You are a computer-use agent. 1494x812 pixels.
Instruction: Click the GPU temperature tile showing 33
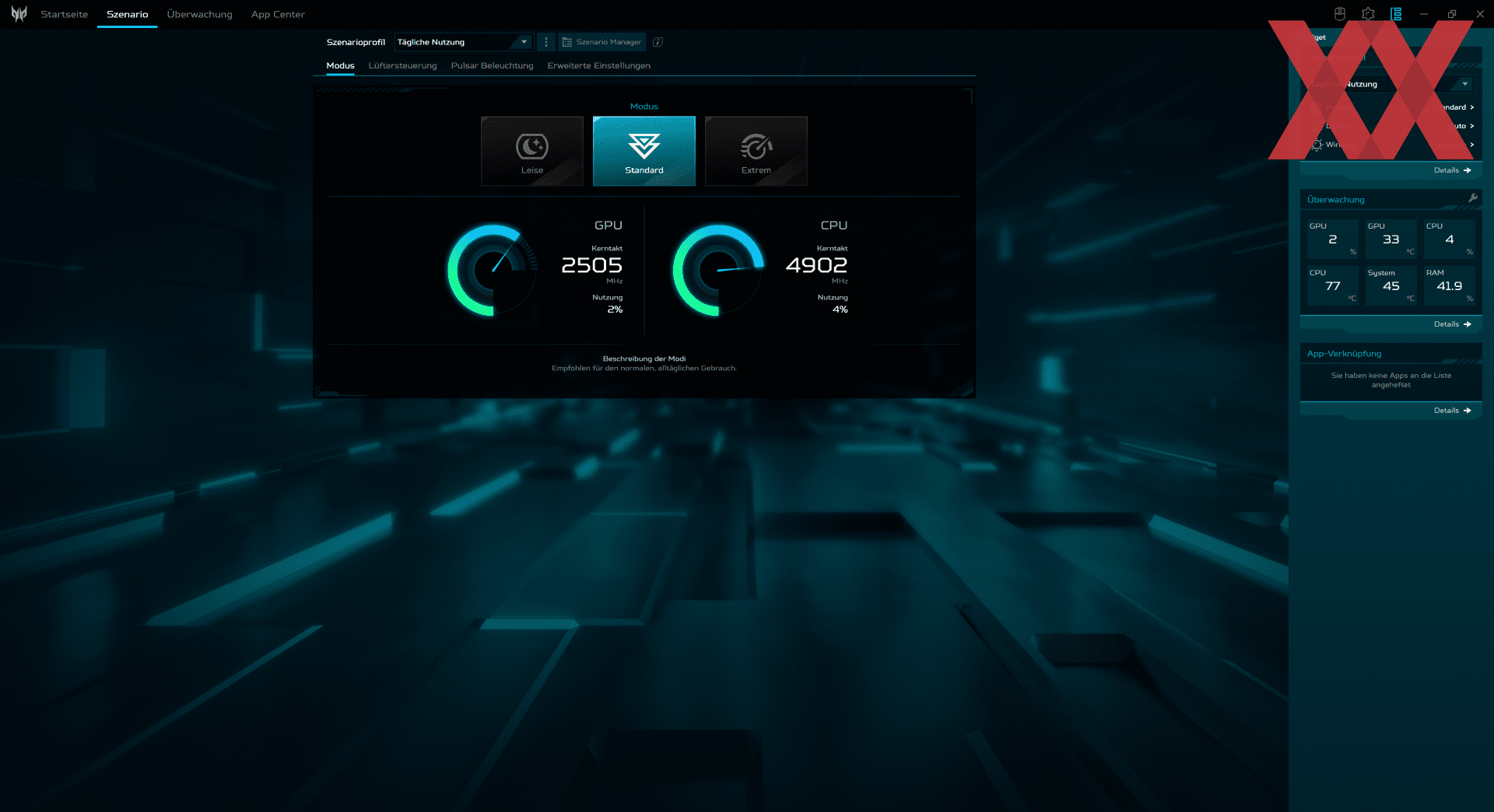tap(1391, 239)
